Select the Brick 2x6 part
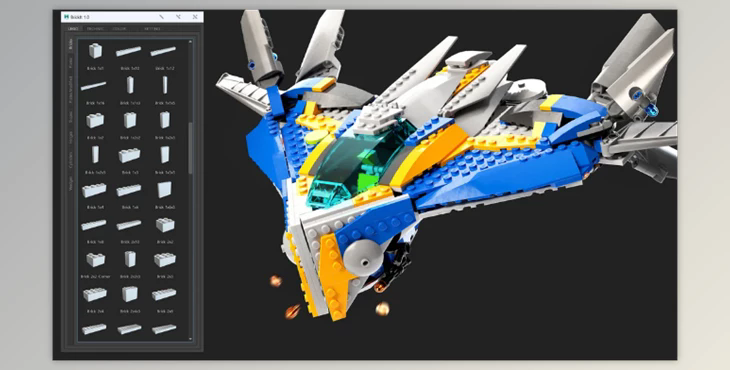The width and height of the screenshot is (730, 370). point(164,294)
